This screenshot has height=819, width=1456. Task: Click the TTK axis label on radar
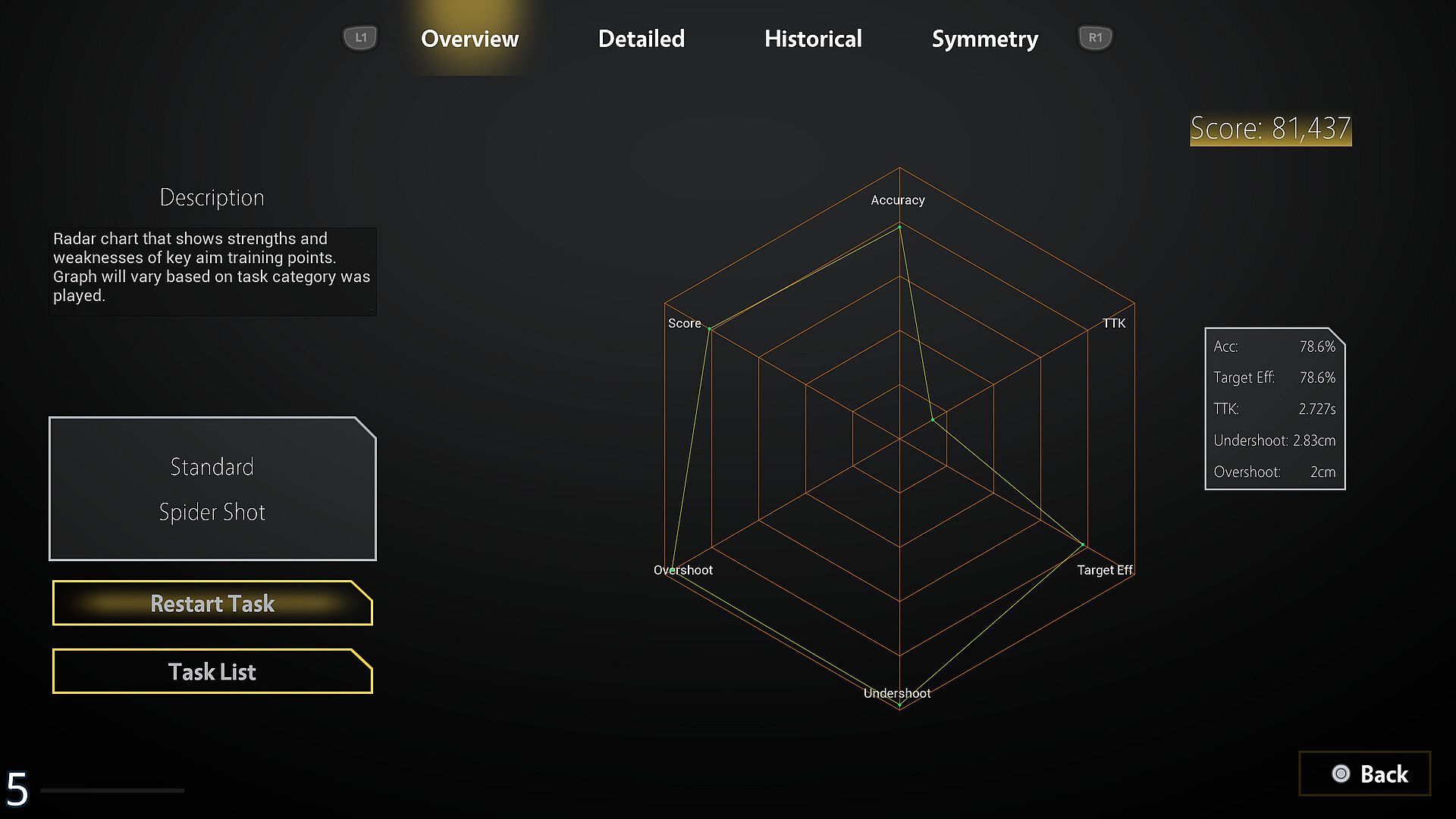[1113, 323]
